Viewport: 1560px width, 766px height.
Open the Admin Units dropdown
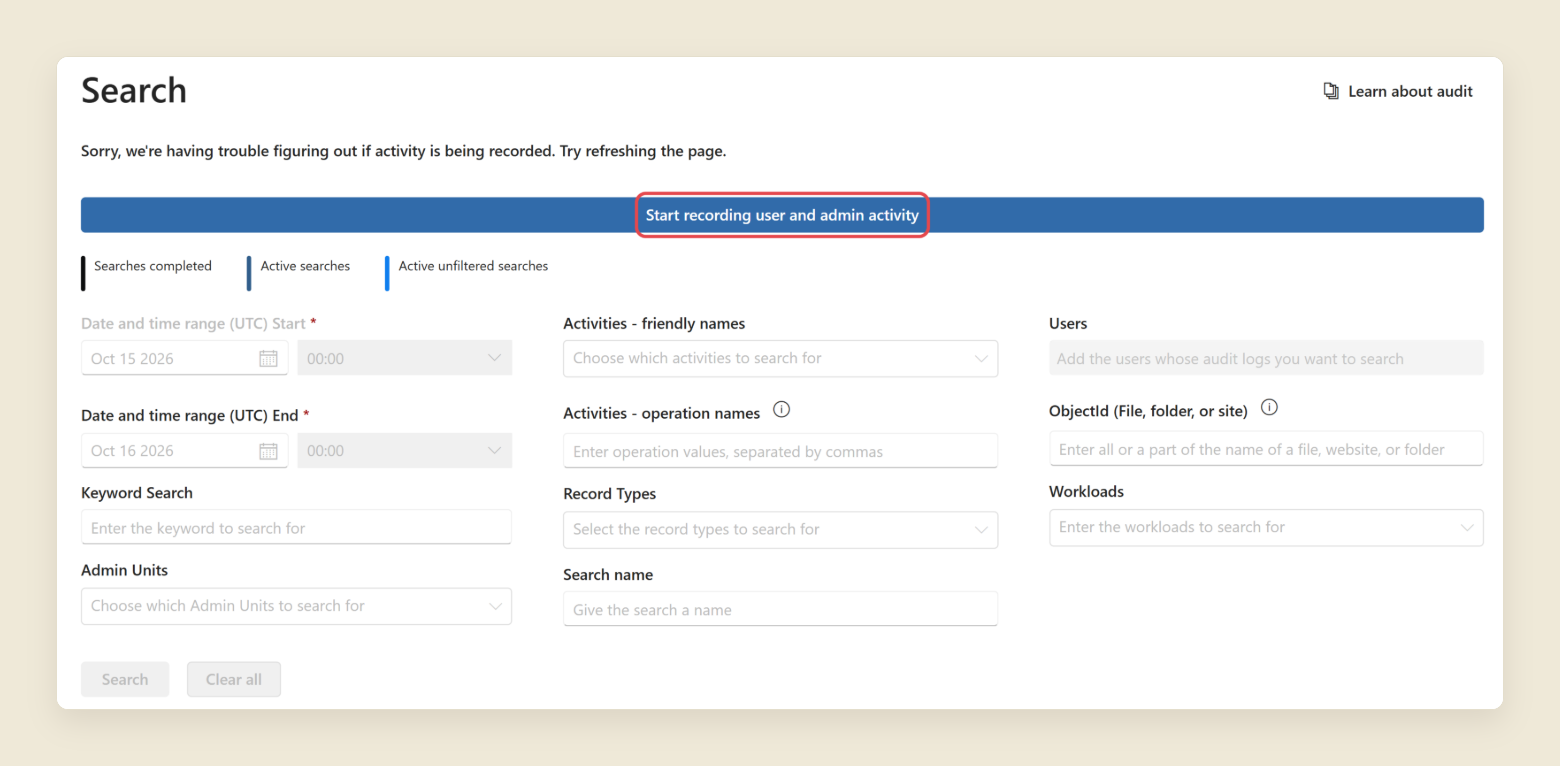pos(296,606)
